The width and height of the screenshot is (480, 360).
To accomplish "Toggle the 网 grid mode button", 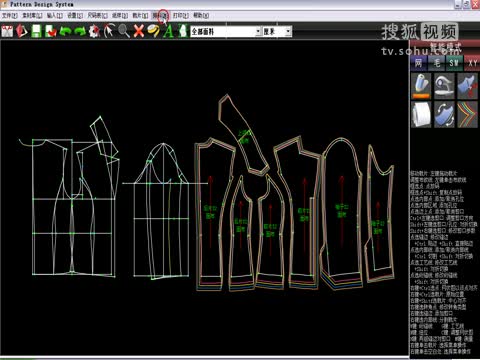I will 419,63.
